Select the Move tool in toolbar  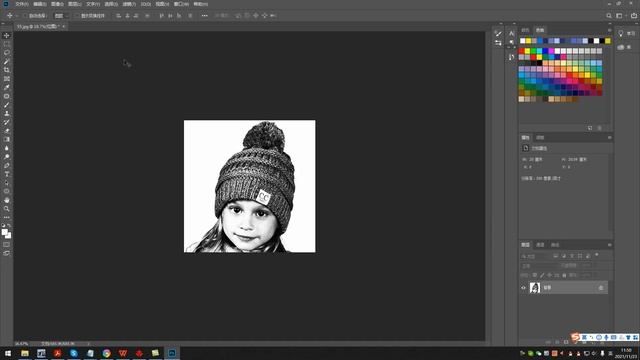coord(7,36)
